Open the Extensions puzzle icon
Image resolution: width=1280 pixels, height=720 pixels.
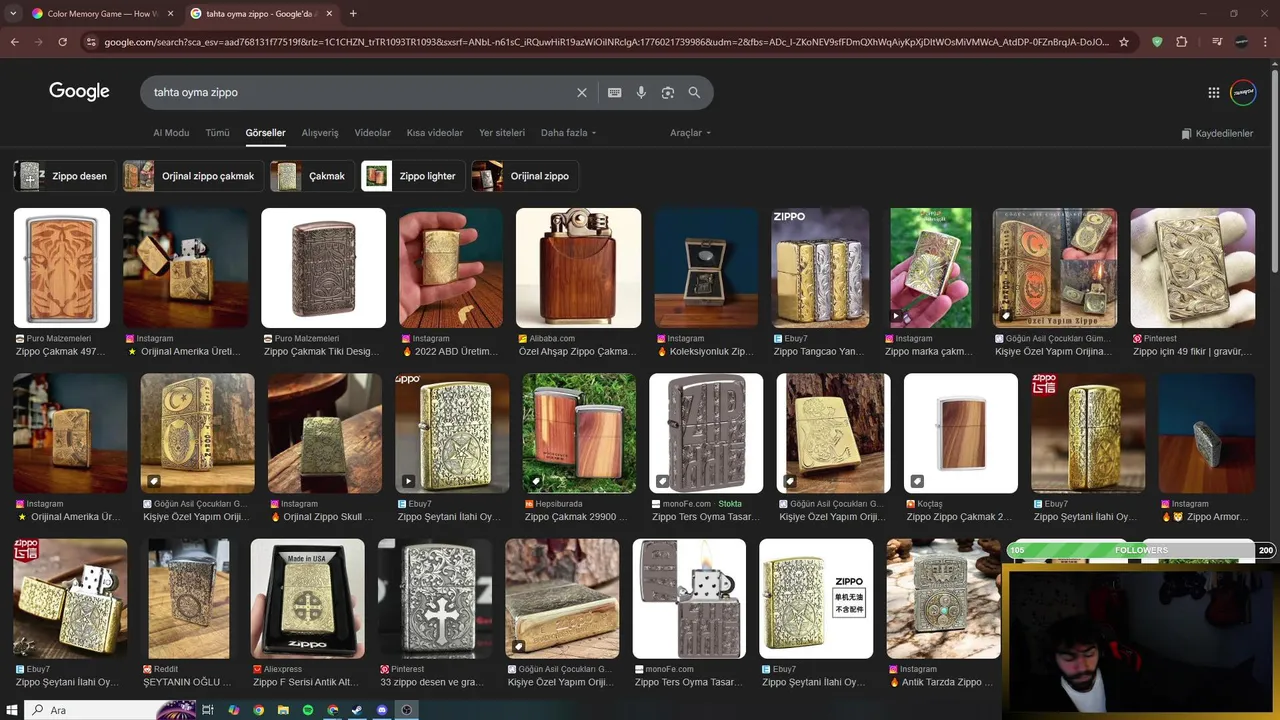[1182, 42]
